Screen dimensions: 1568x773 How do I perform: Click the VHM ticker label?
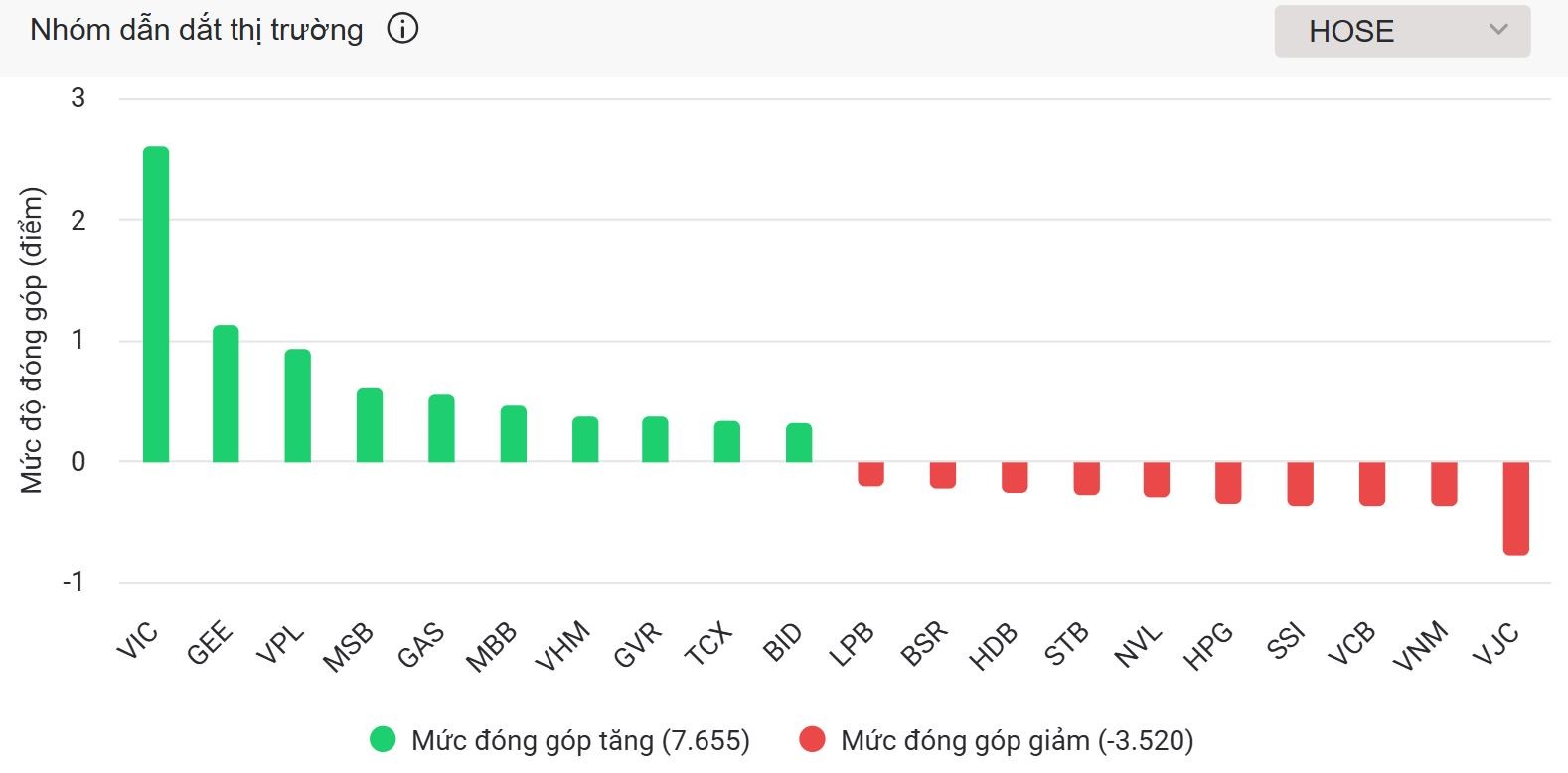562,646
